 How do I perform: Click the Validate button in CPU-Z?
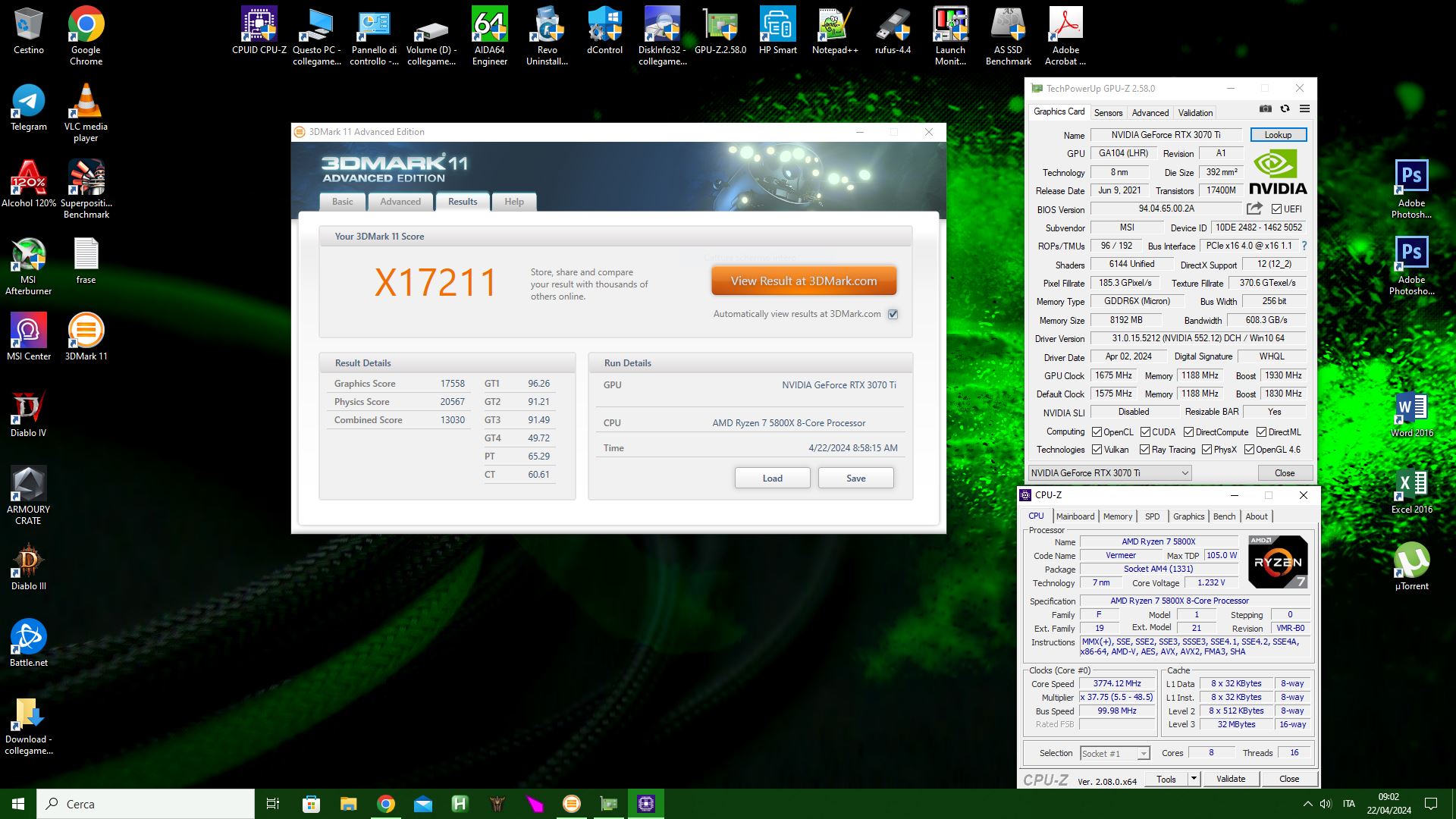[x=1230, y=779]
